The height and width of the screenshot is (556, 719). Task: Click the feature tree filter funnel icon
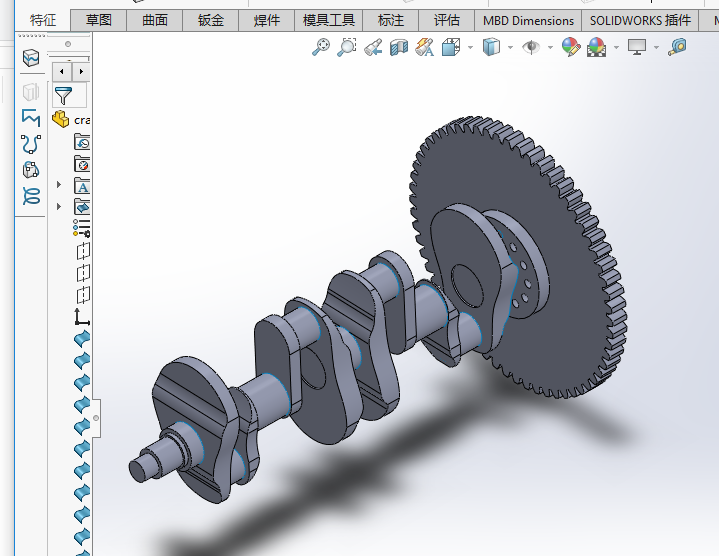point(63,96)
